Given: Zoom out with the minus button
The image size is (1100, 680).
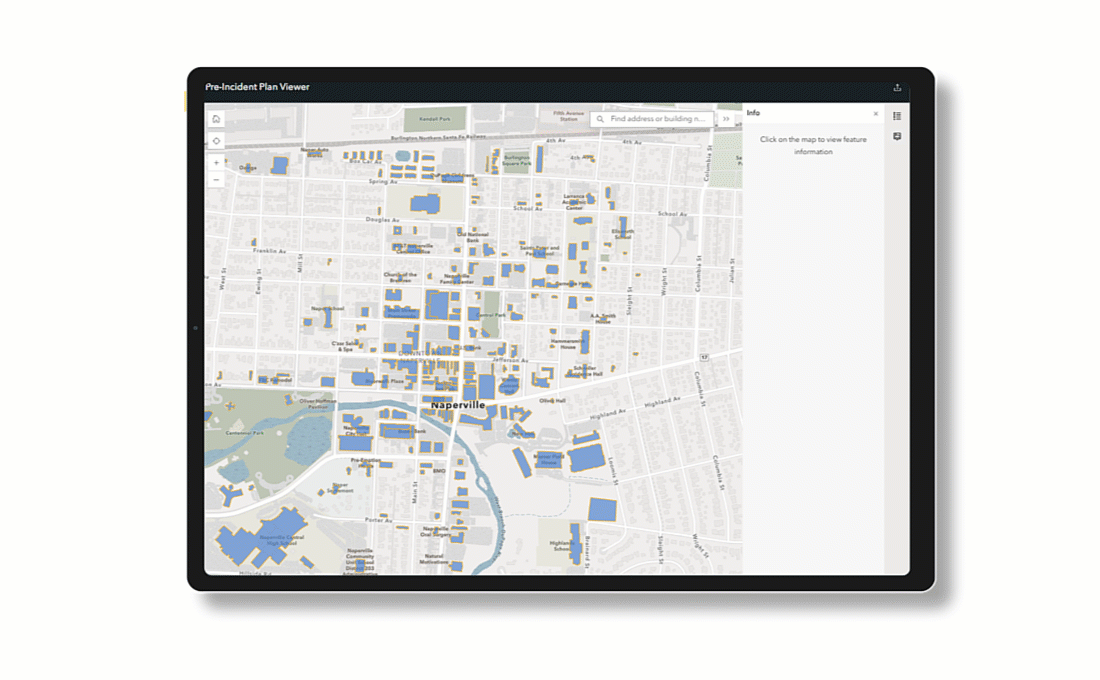Looking at the screenshot, I should 216,180.
